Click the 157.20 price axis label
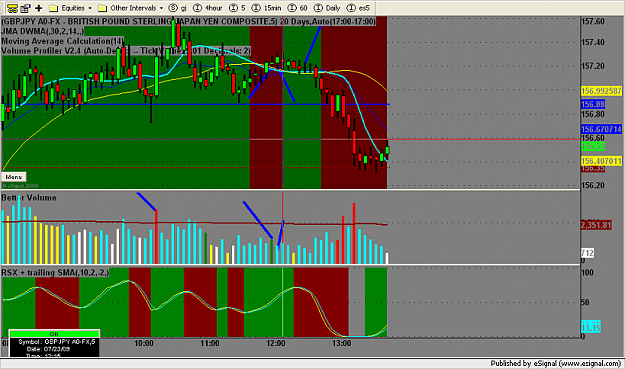 click(x=593, y=66)
